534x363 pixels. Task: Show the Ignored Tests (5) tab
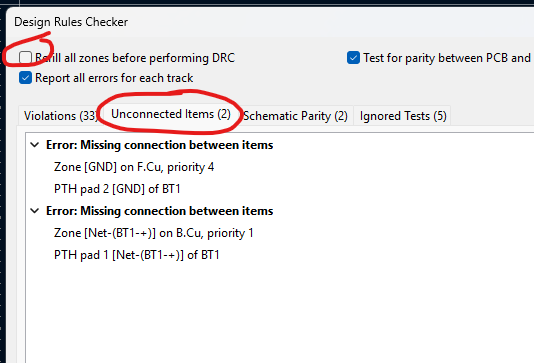pyautogui.click(x=403, y=116)
